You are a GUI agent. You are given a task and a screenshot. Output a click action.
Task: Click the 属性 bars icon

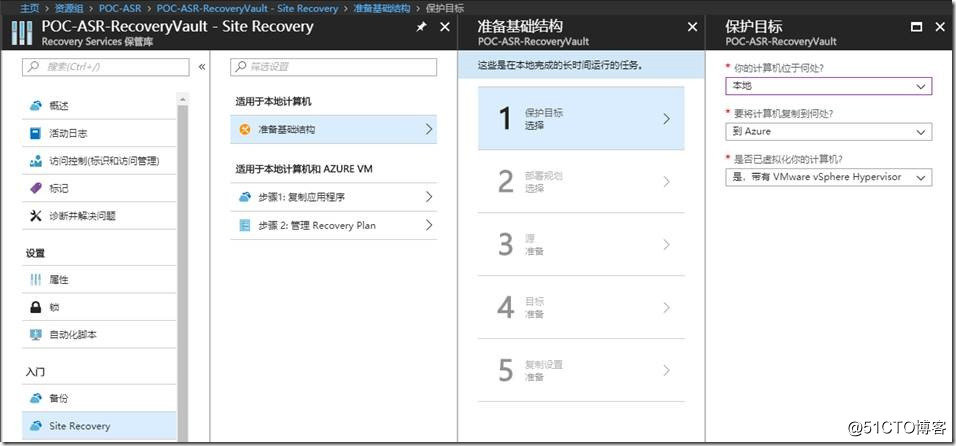click(x=36, y=280)
